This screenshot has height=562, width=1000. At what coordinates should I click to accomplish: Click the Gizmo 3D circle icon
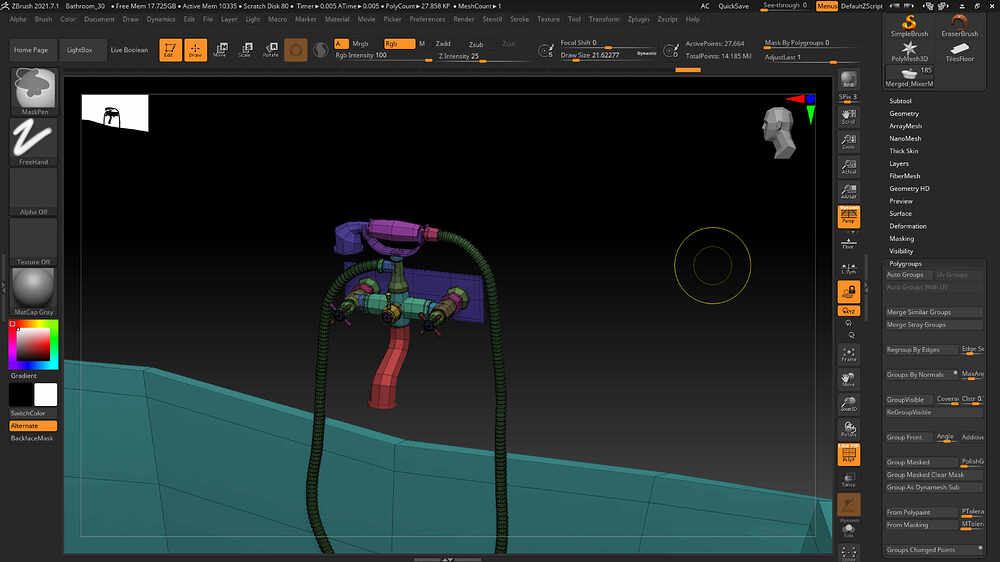coord(296,50)
